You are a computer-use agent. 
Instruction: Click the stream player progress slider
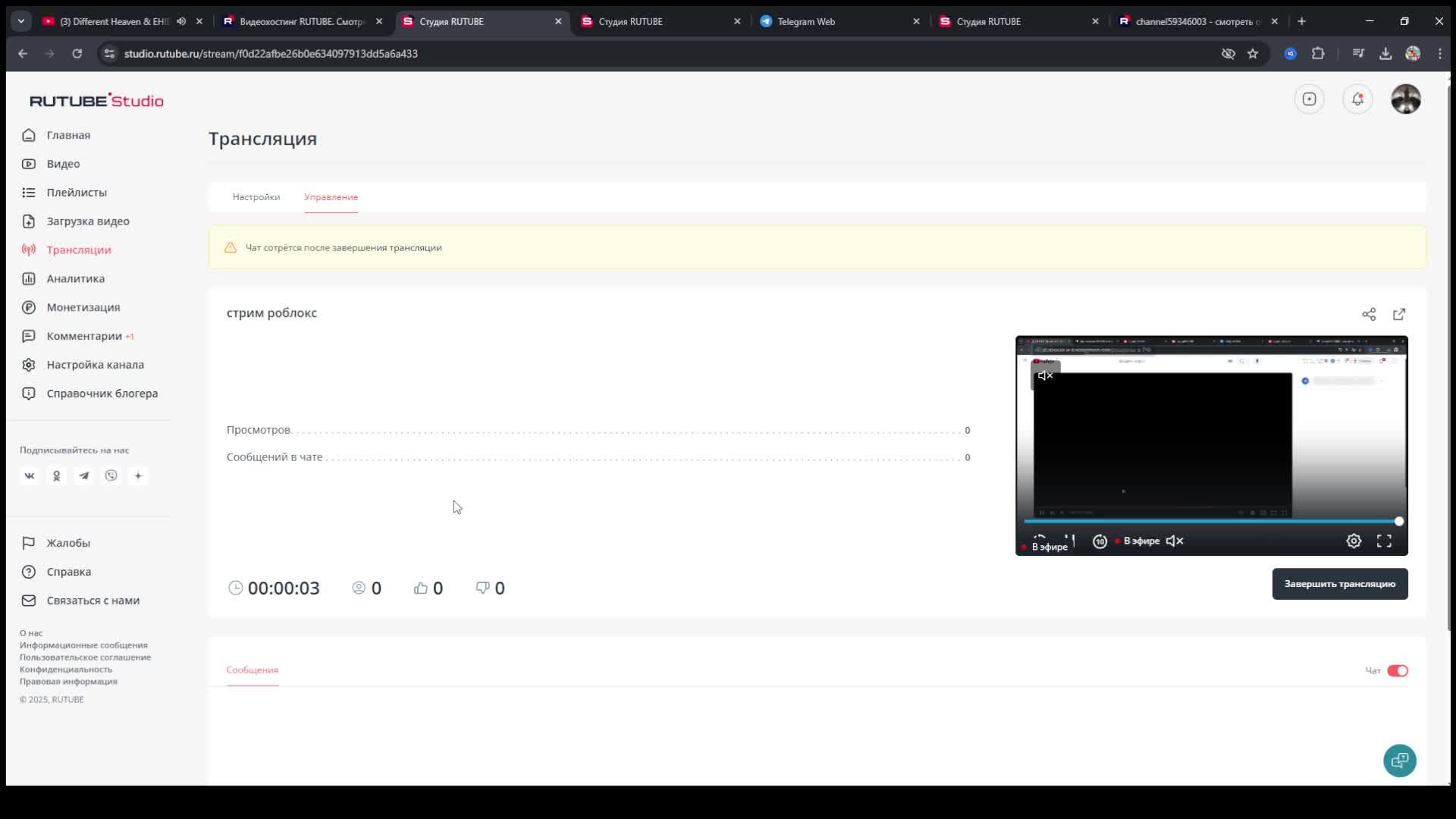(x=1210, y=521)
